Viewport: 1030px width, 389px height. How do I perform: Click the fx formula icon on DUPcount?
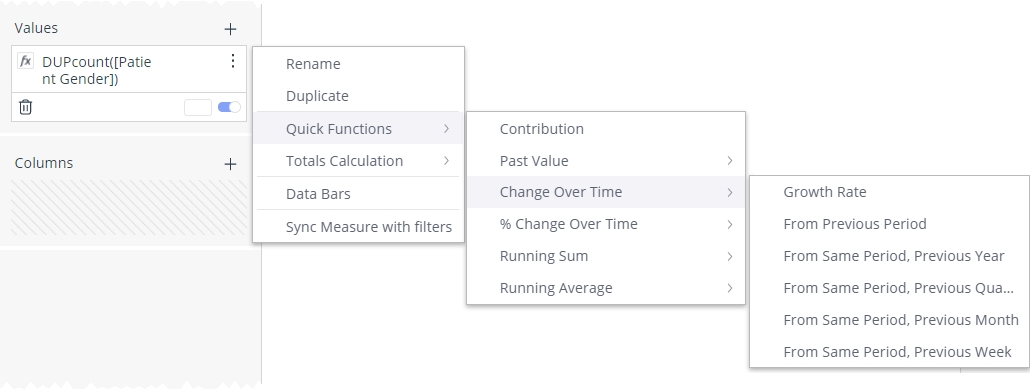coord(26,61)
